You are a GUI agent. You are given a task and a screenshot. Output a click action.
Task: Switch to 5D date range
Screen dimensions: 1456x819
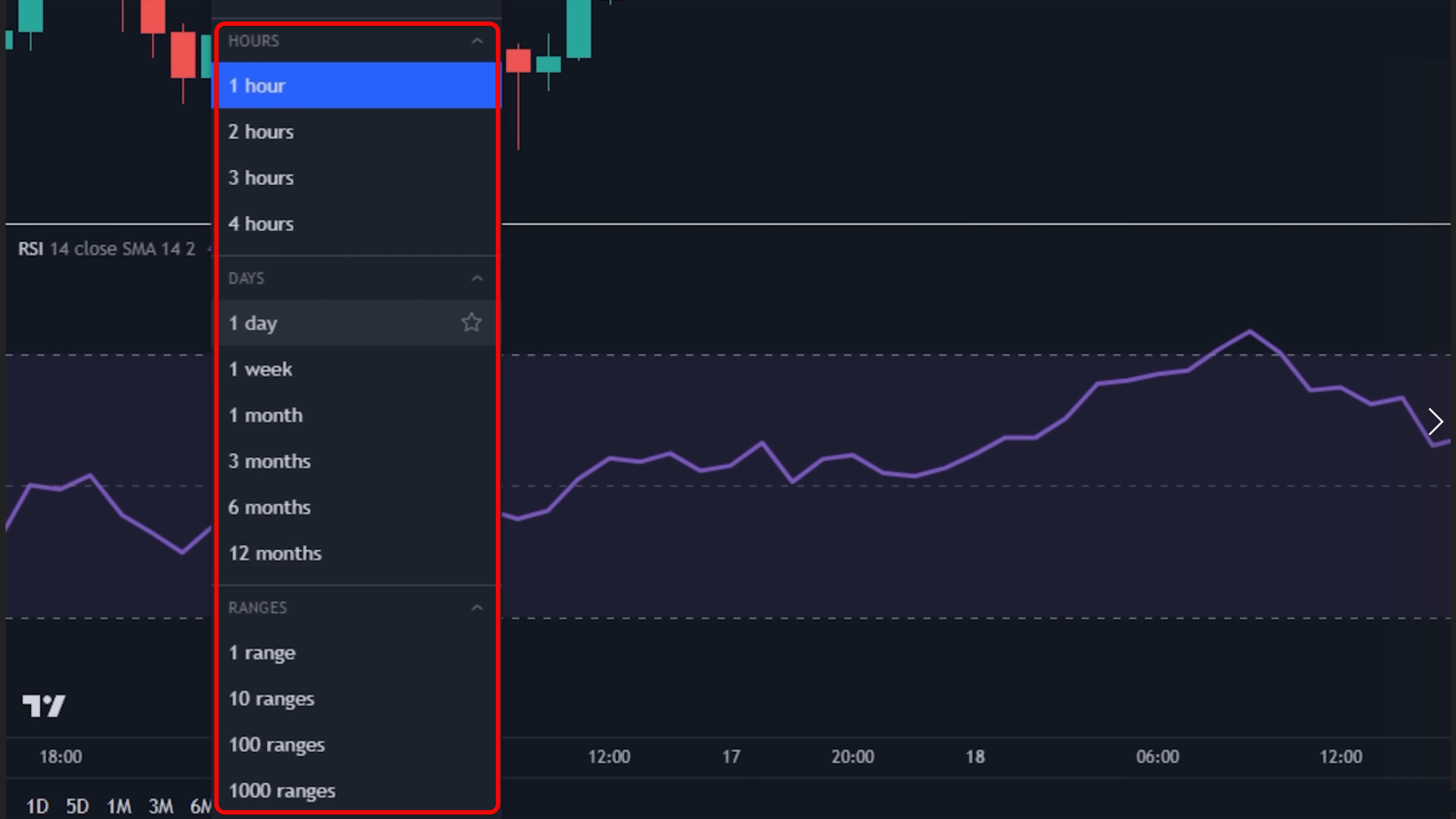(x=77, y=806)
